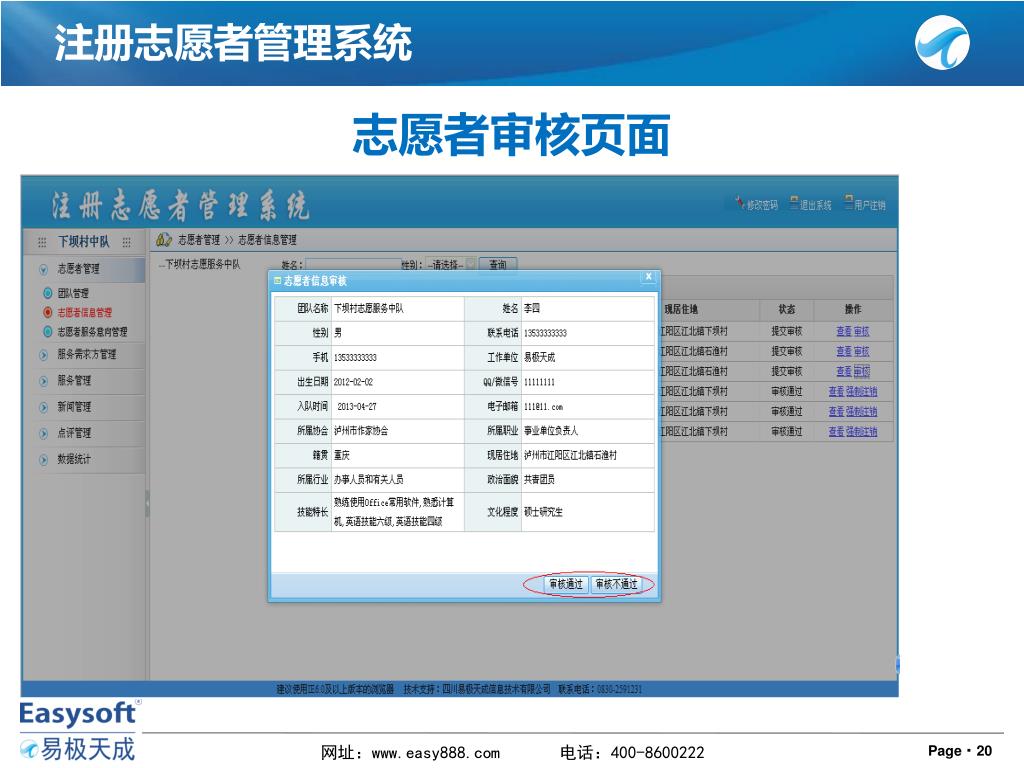The image size is (1024, 768).
Task: Open the 数据统计 menu section
Action: click(44, 459)
